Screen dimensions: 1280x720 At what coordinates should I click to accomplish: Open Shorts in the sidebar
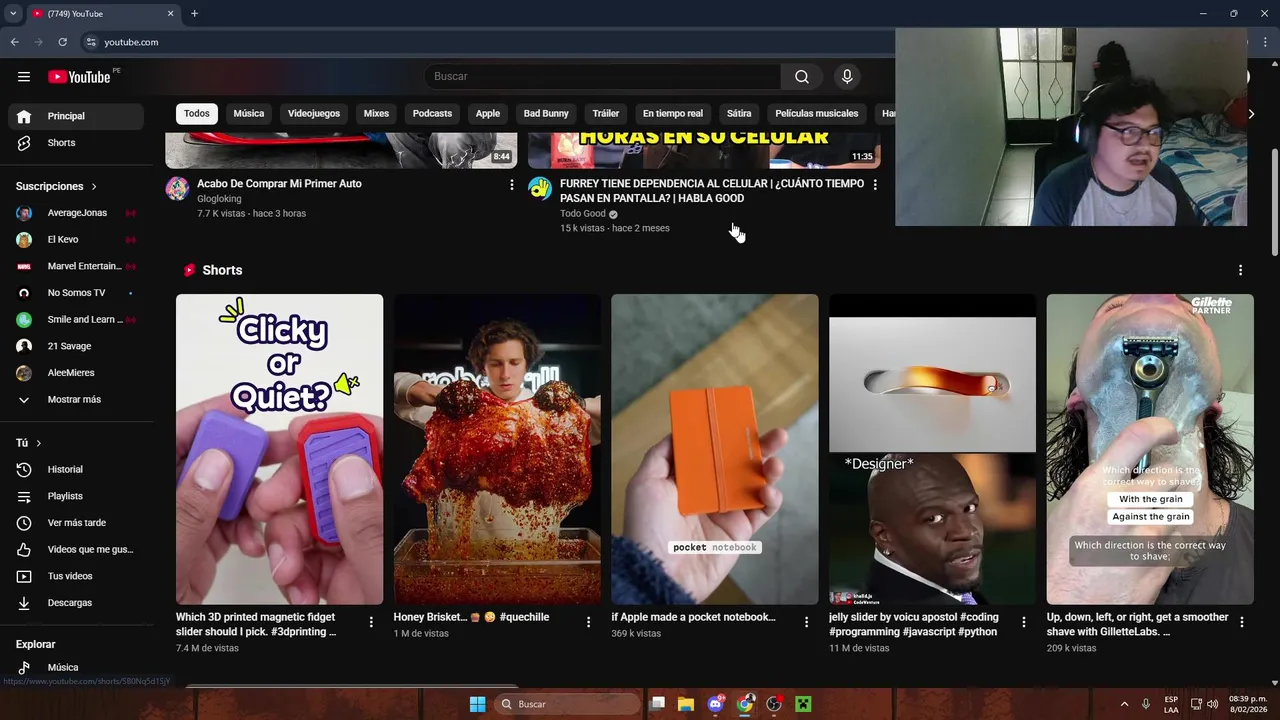(76, 143)
